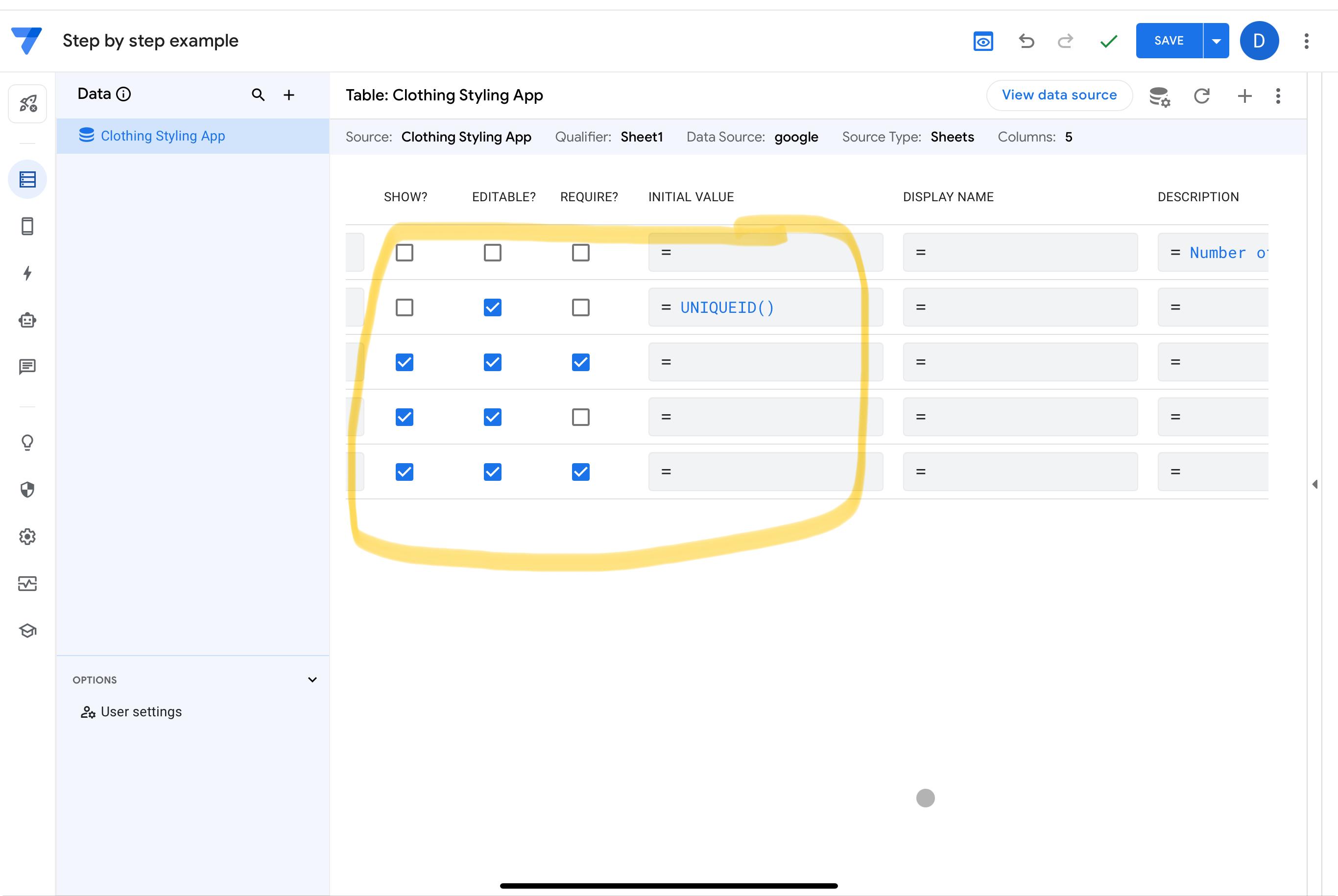The width and height of the screenshot is (1338, 896).
Task: Check SHOW? in the Number of row
Action: click(x=404, y=253)
